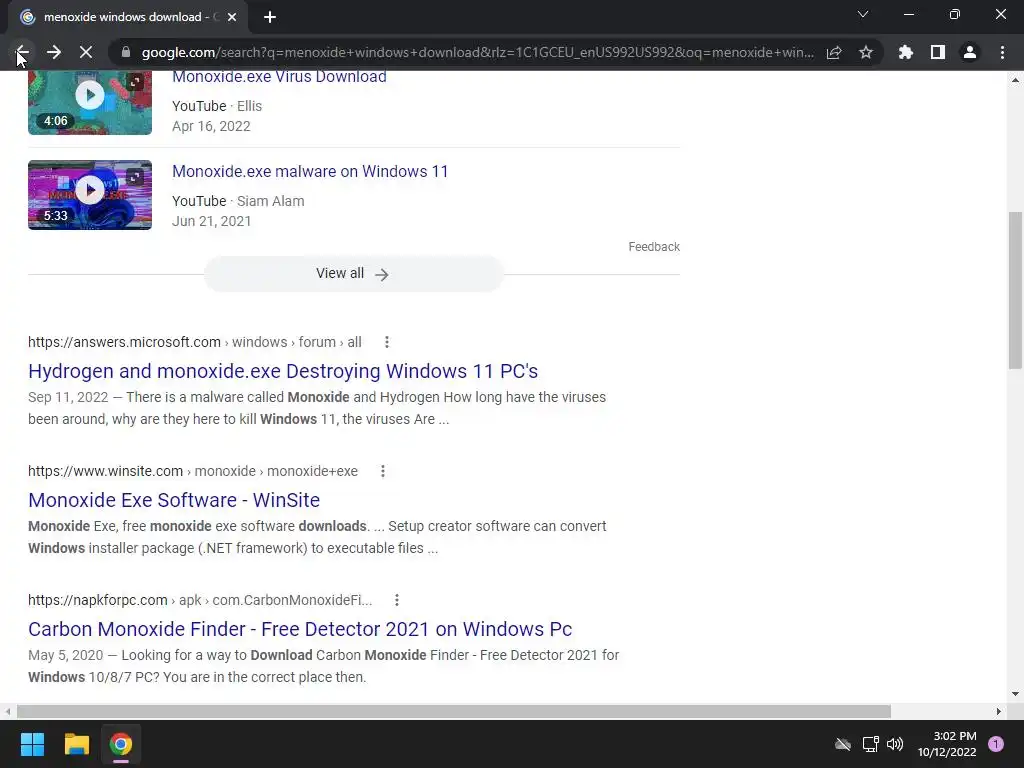The width and height of the screenshot is (1024, 768).
Task: Toggle the browser side panel icon
Action: click(938, 52)
